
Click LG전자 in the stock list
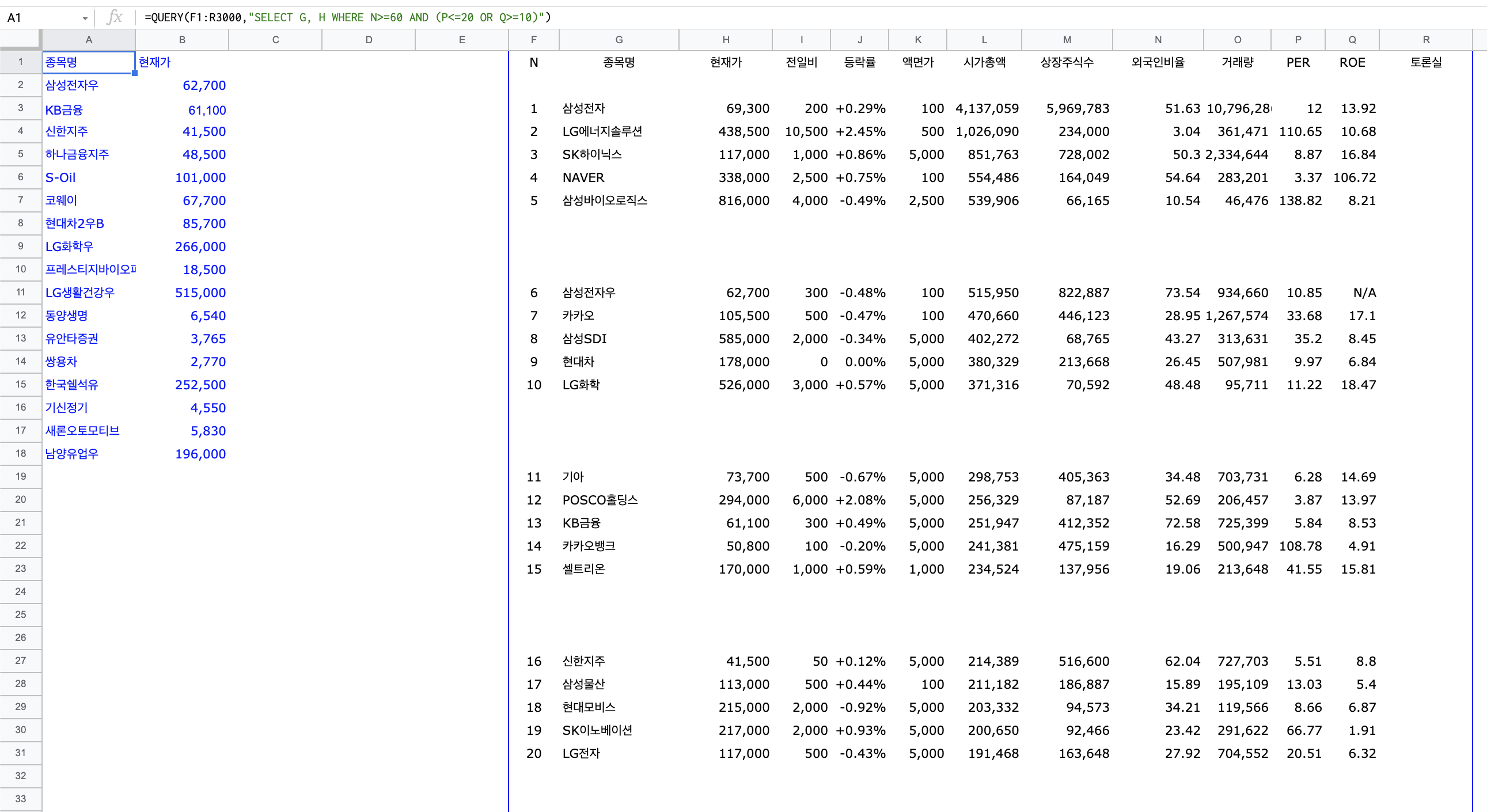point(581,754)
